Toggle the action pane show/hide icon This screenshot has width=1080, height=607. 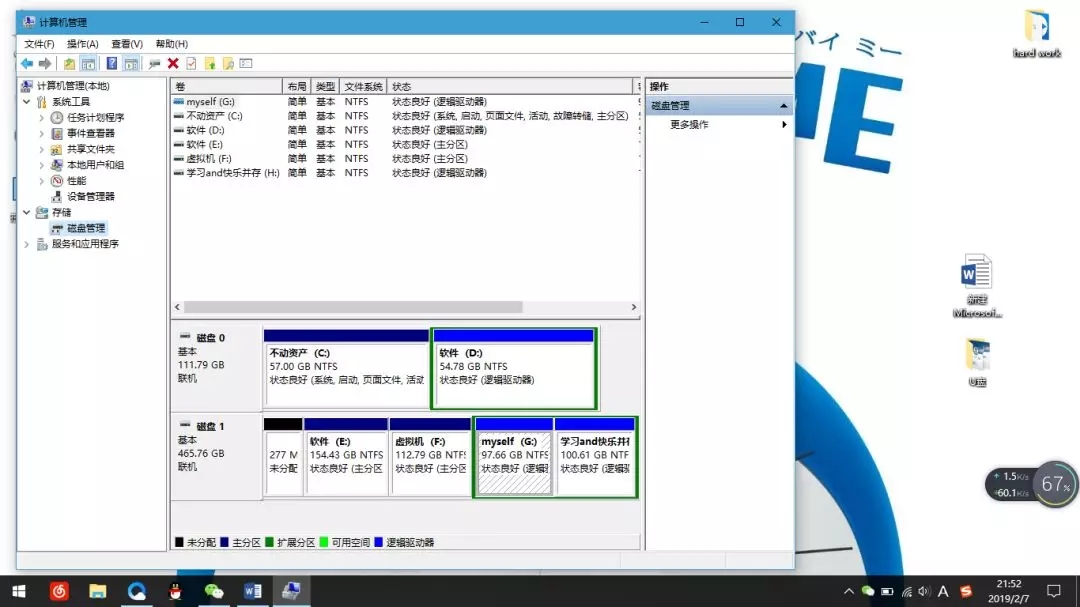click(131, 63)
